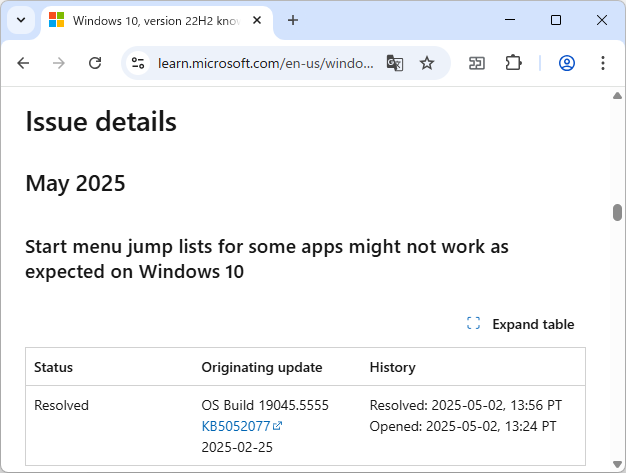Go back to the previous page
This screenshot has height=473, width=626.
coord(24,63)
